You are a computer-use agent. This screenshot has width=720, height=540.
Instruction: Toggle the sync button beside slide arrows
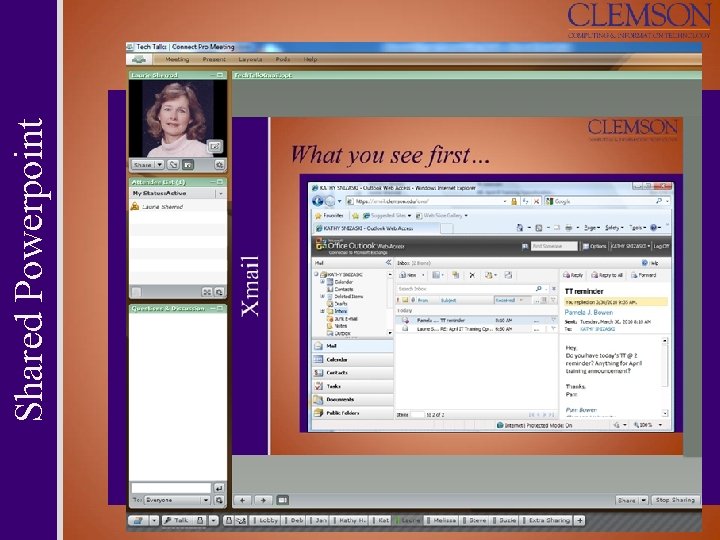point(283,500)
